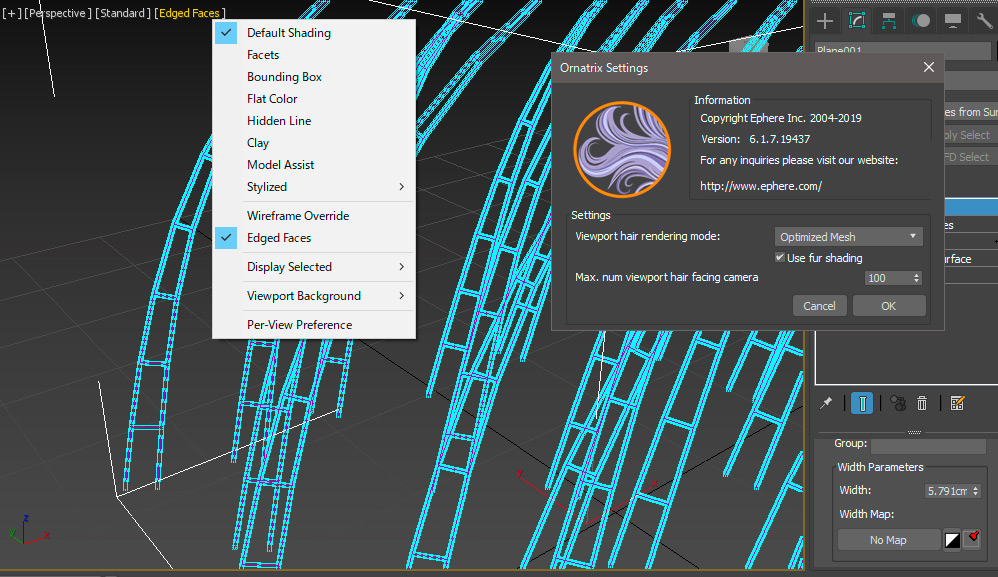Open the Display panel icon
998x577 pixels.
(x=953, y=21)
